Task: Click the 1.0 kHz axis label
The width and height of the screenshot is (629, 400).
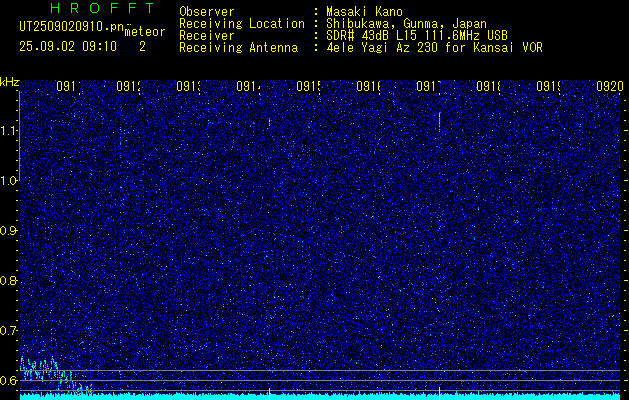Action: [9, 181]
